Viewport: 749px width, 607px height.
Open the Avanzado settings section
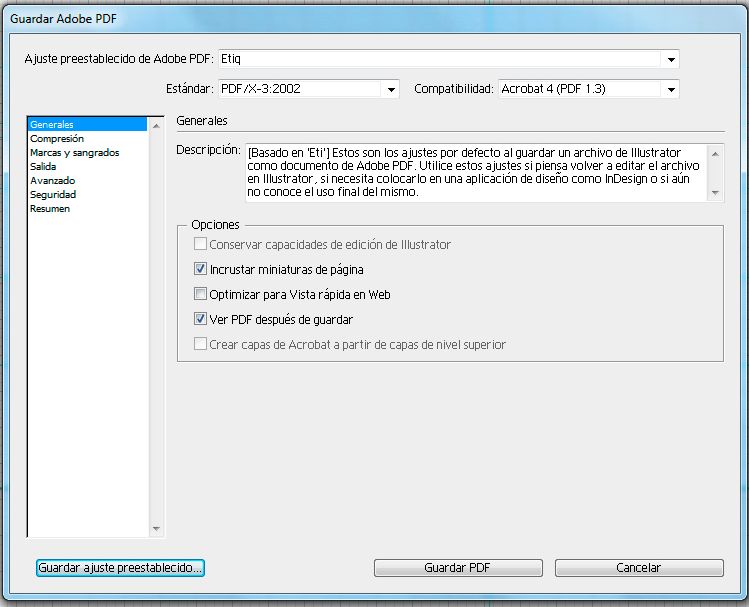click(52, 181)
